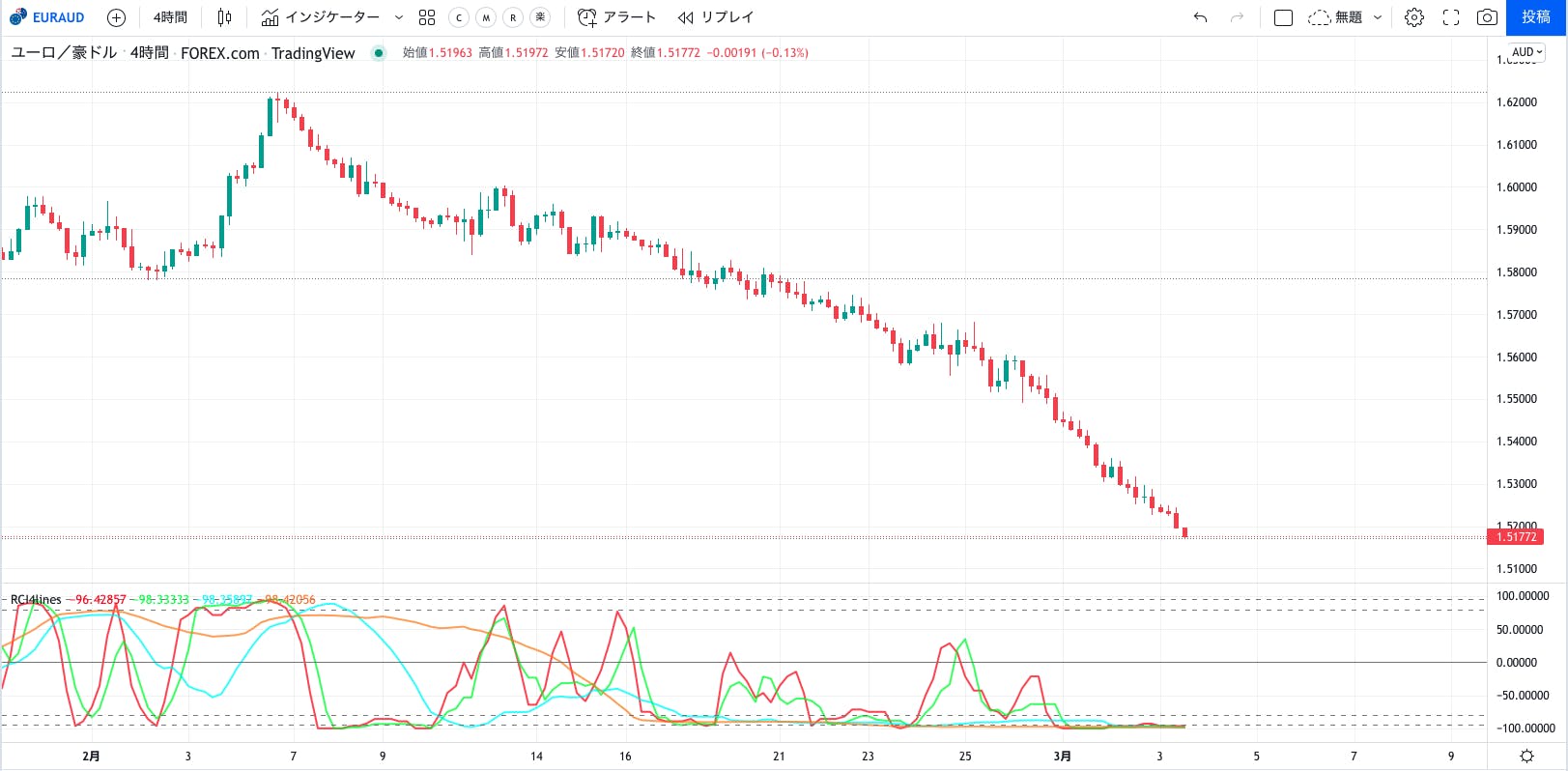The width and height of the screenshot is (1568, 771).
Task: Toggle the M quick-access circle button
Action: pyautogui.click(x=486, y=17)
